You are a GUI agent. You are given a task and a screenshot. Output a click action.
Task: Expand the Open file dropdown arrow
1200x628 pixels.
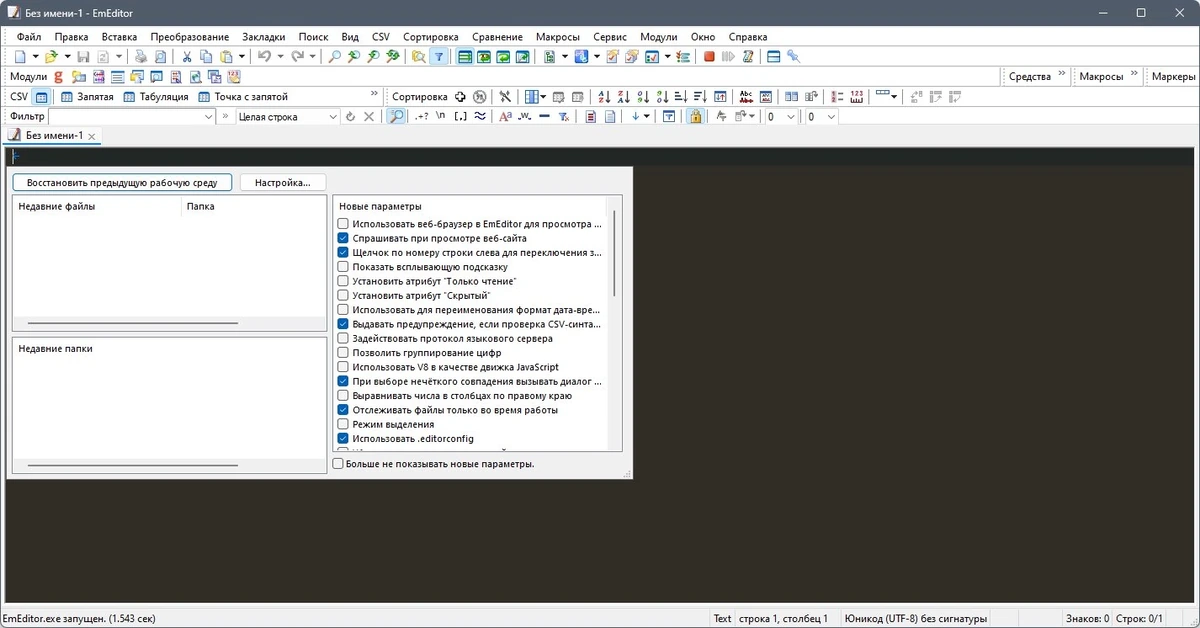pyautogui.click(x=67, y=57)
